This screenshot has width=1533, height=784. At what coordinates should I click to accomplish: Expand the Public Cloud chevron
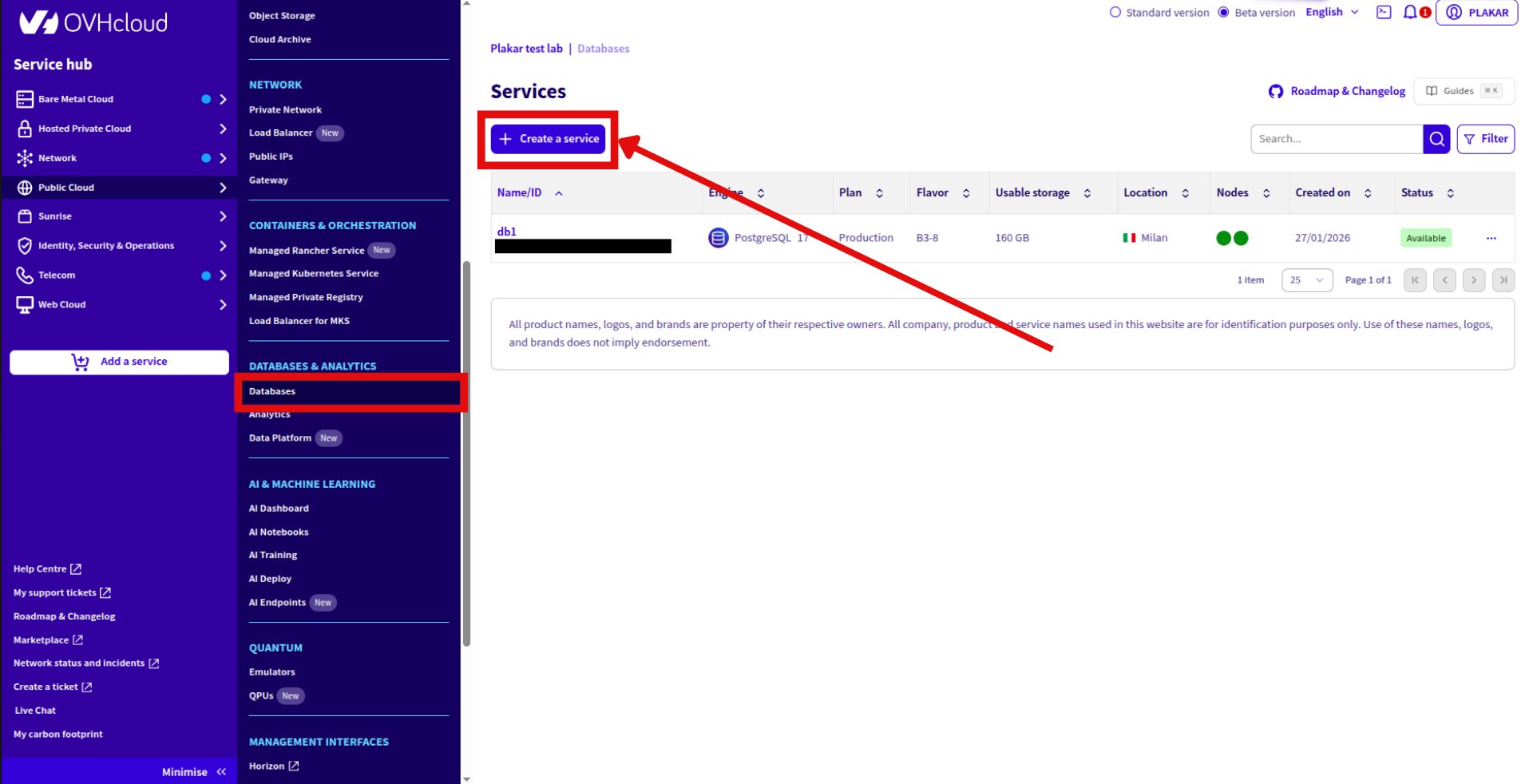point(223,188)
